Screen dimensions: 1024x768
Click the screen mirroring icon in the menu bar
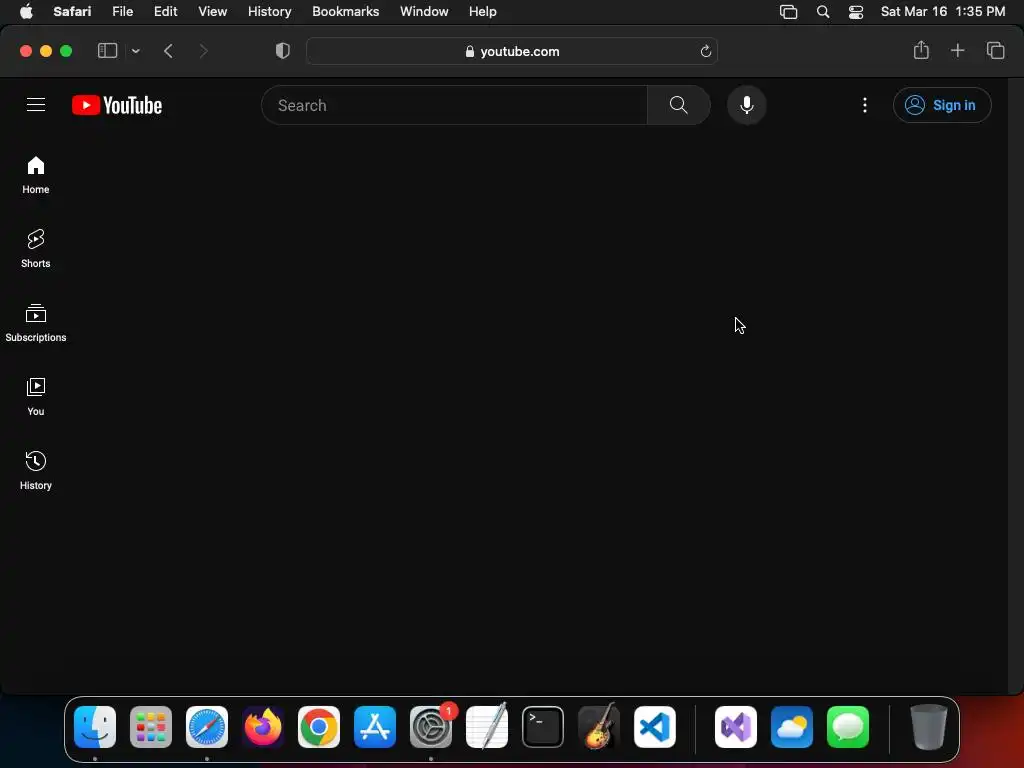click(788, 12)
